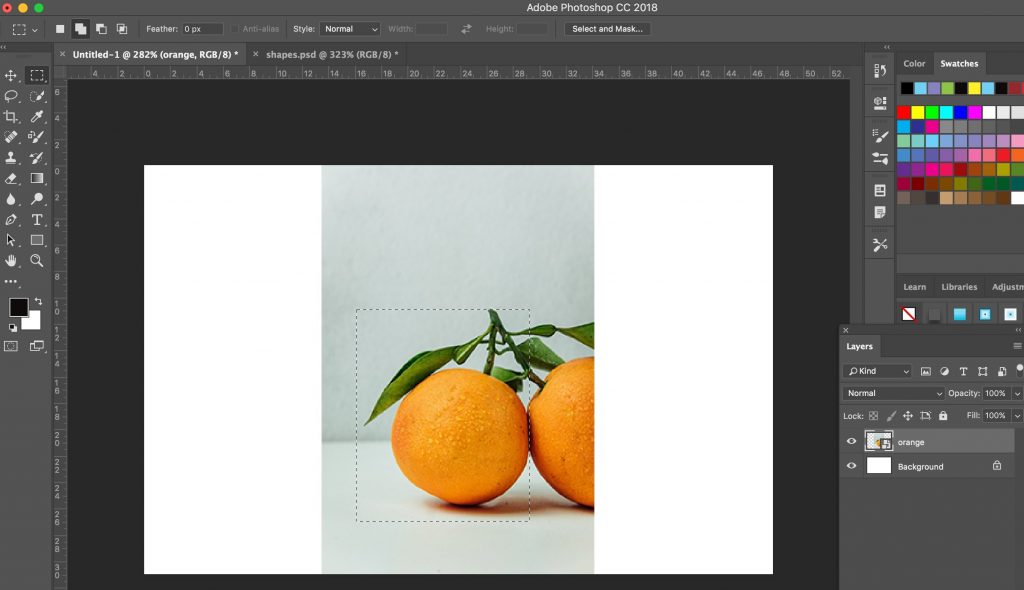Image resolution: width=1024 pixels, height=590 pixels.
Task: Select the Gradient tool
Action: (x=36, y=179)
